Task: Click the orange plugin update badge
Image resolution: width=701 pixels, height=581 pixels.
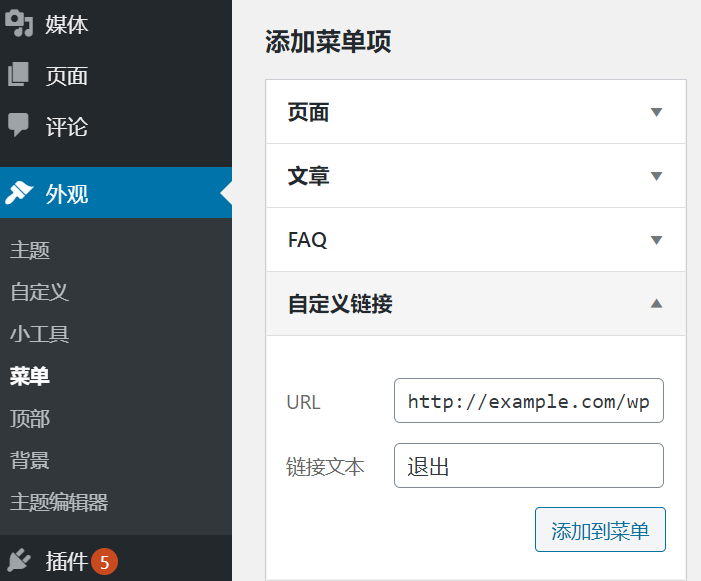Action: 104,562
